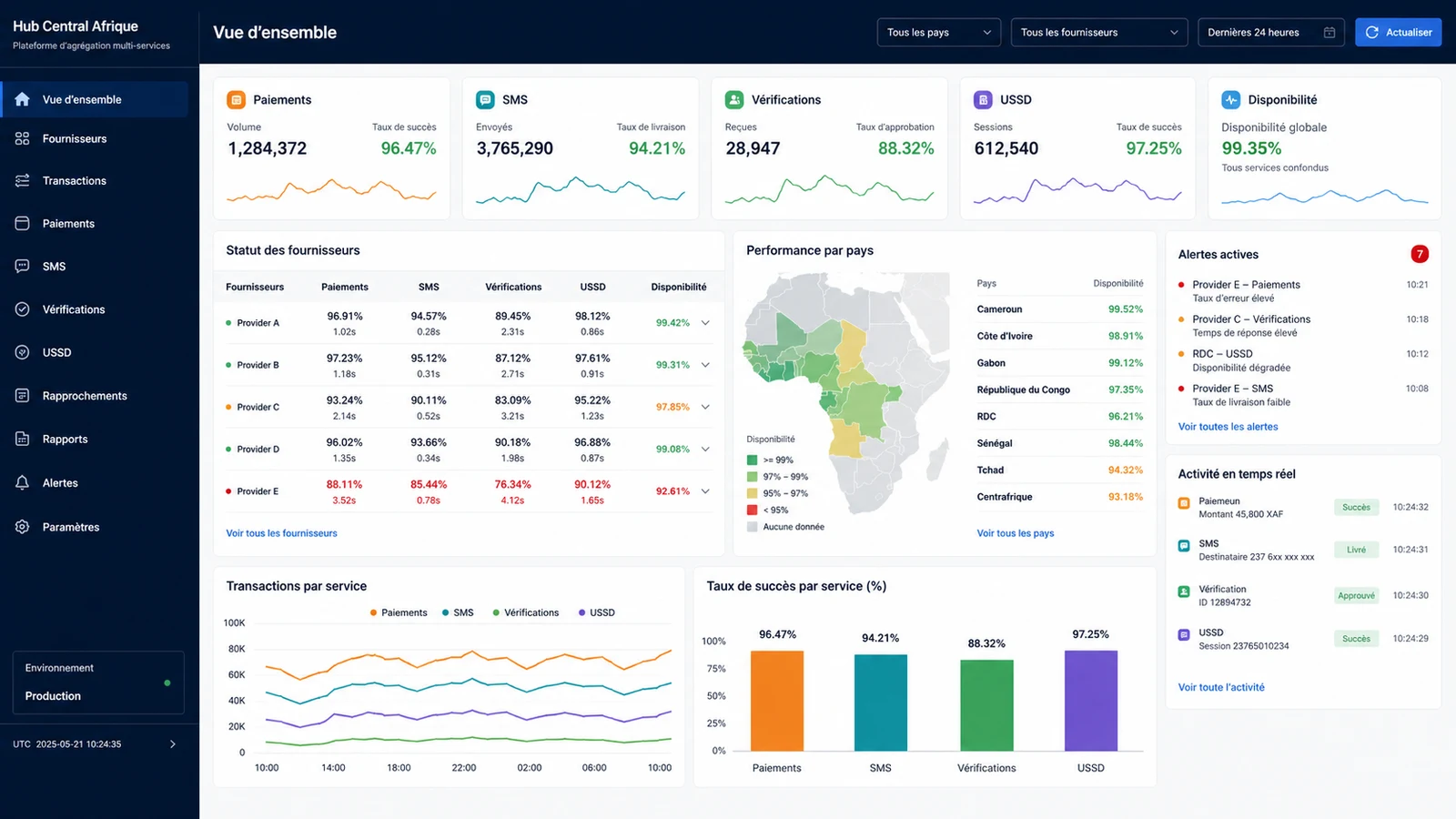Click the Vérifications checkmark icon in sidebar
This screenshot has height=819, width=1456.
point(23,309)
